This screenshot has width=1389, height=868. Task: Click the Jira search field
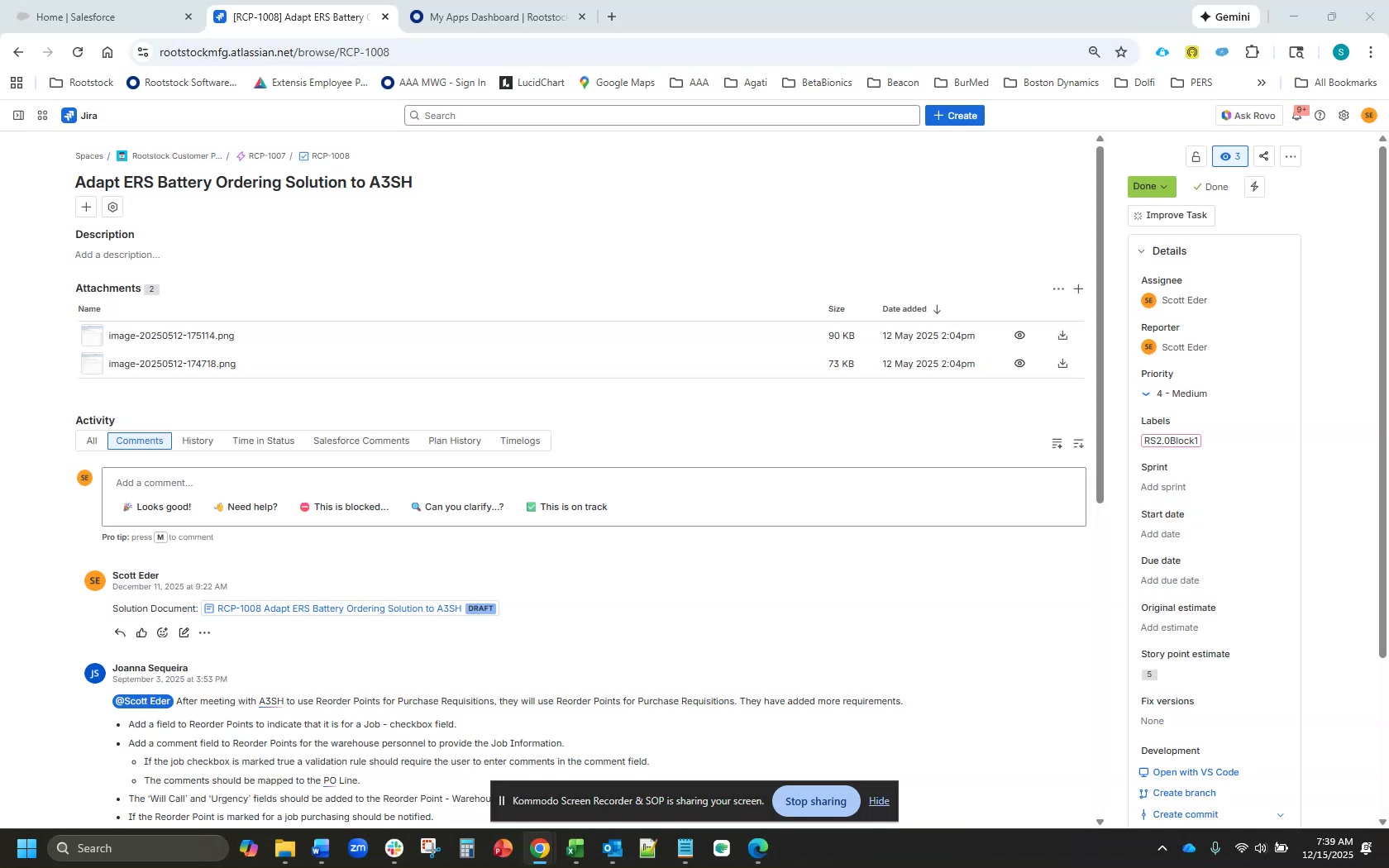coord(662,116)
